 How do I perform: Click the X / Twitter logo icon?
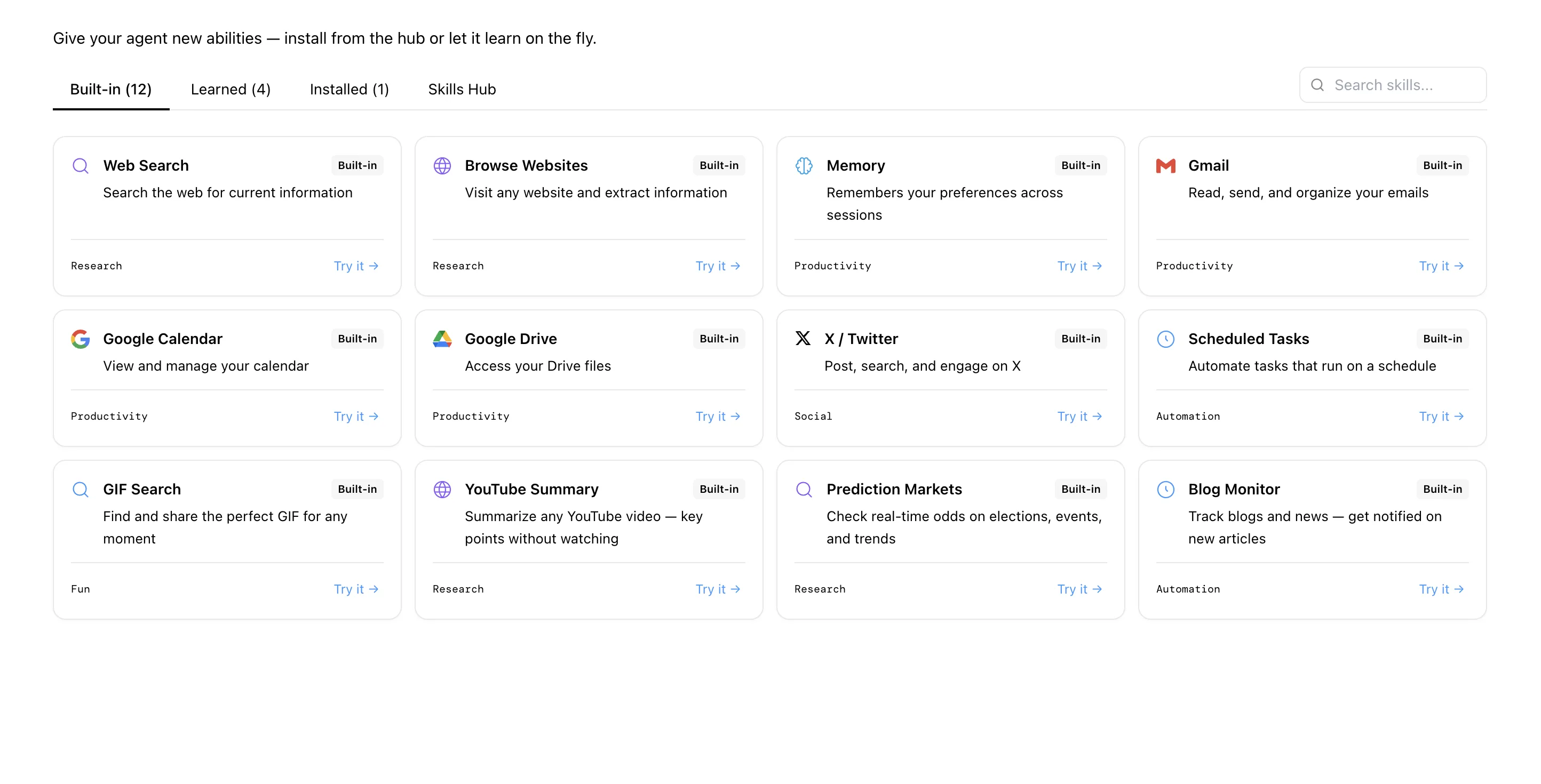pyautogui.click(x=803, y=339)
